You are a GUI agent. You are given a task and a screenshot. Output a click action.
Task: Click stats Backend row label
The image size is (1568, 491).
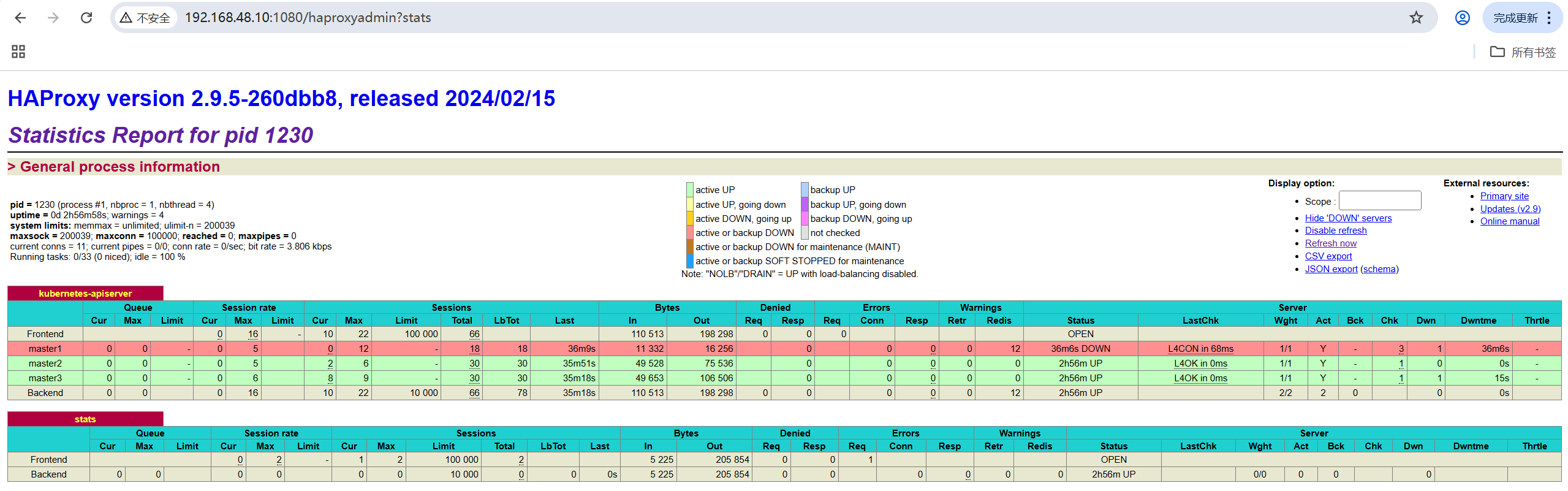click(49, 474)
